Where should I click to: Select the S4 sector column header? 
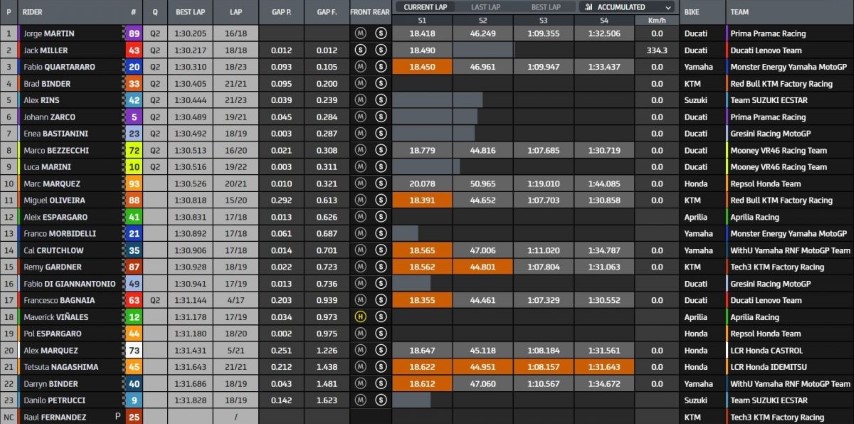604,20
